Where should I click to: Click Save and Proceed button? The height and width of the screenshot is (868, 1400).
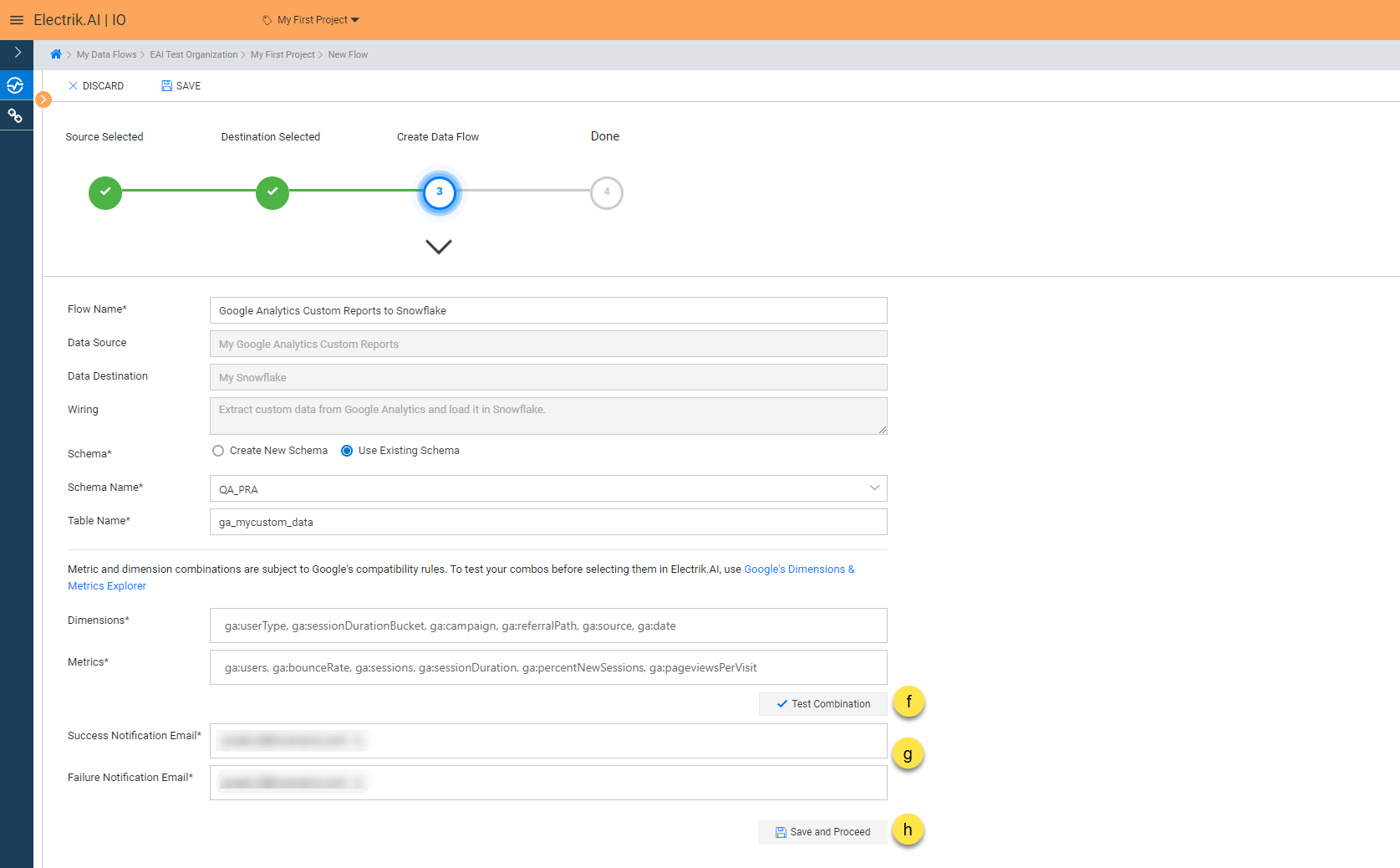(x=822, y=832)
